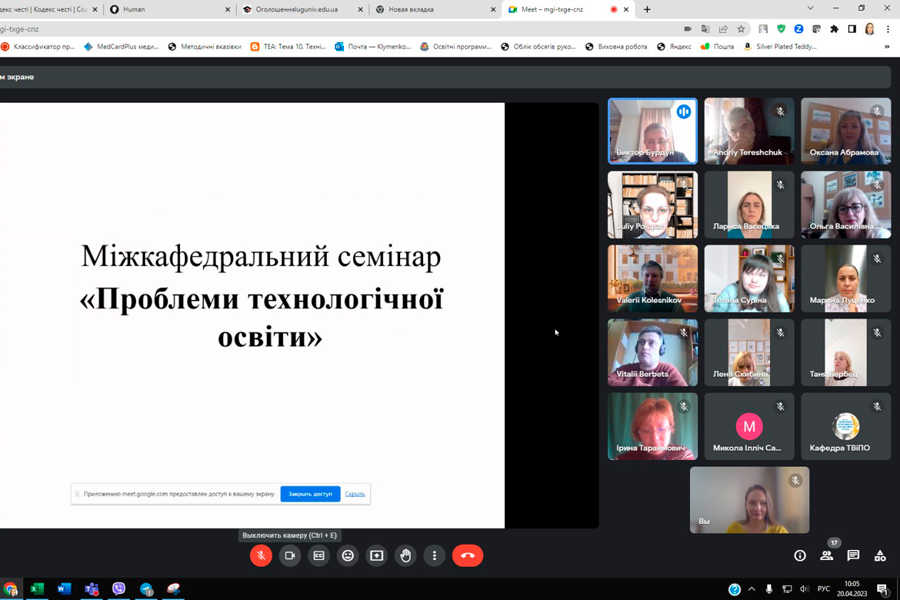
Task: Expand the hidden bookmarks chevron
Action: (887, 47)
